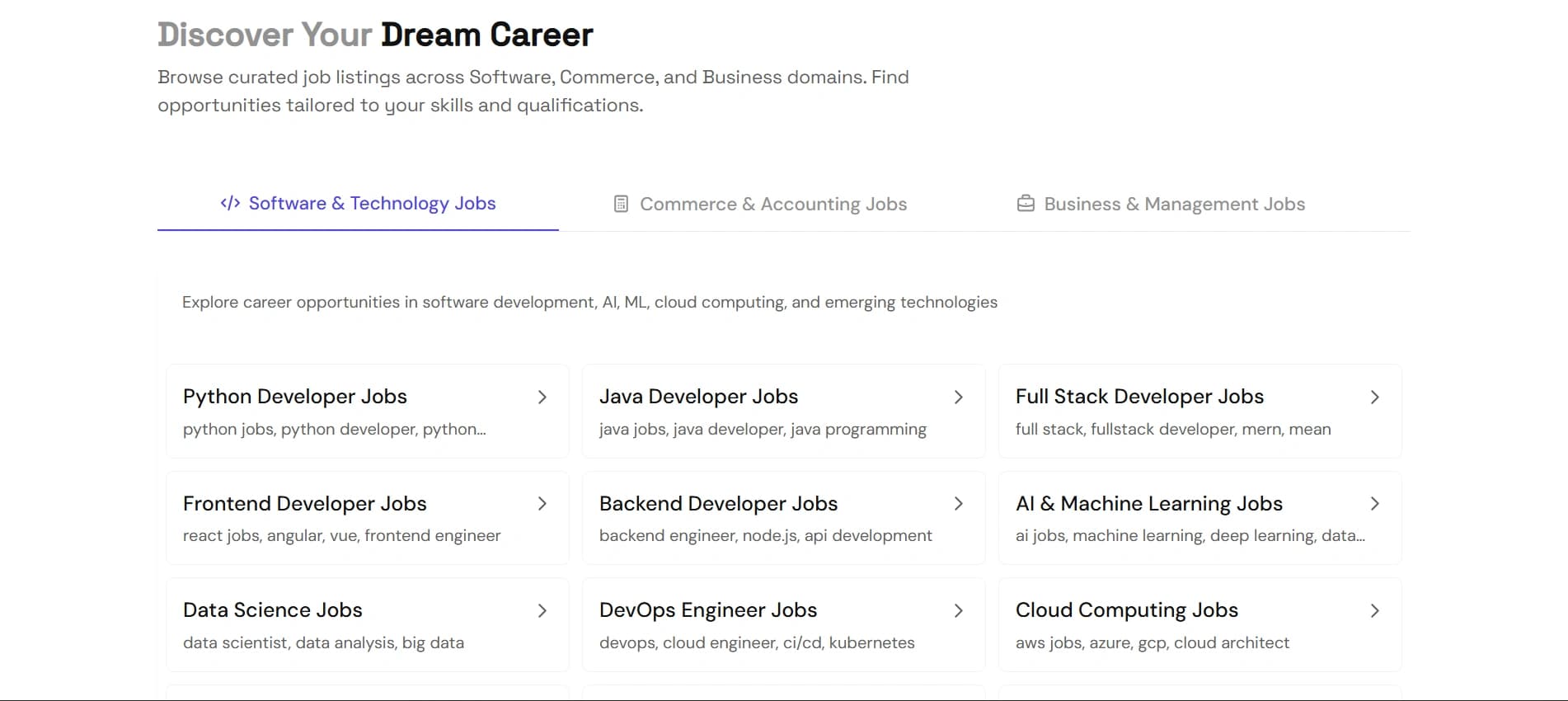Viewport: 1568px width, 701px height.
Task: Expand the Full Stack Developer Jobs chevron
Action: tap(1376, 398)
